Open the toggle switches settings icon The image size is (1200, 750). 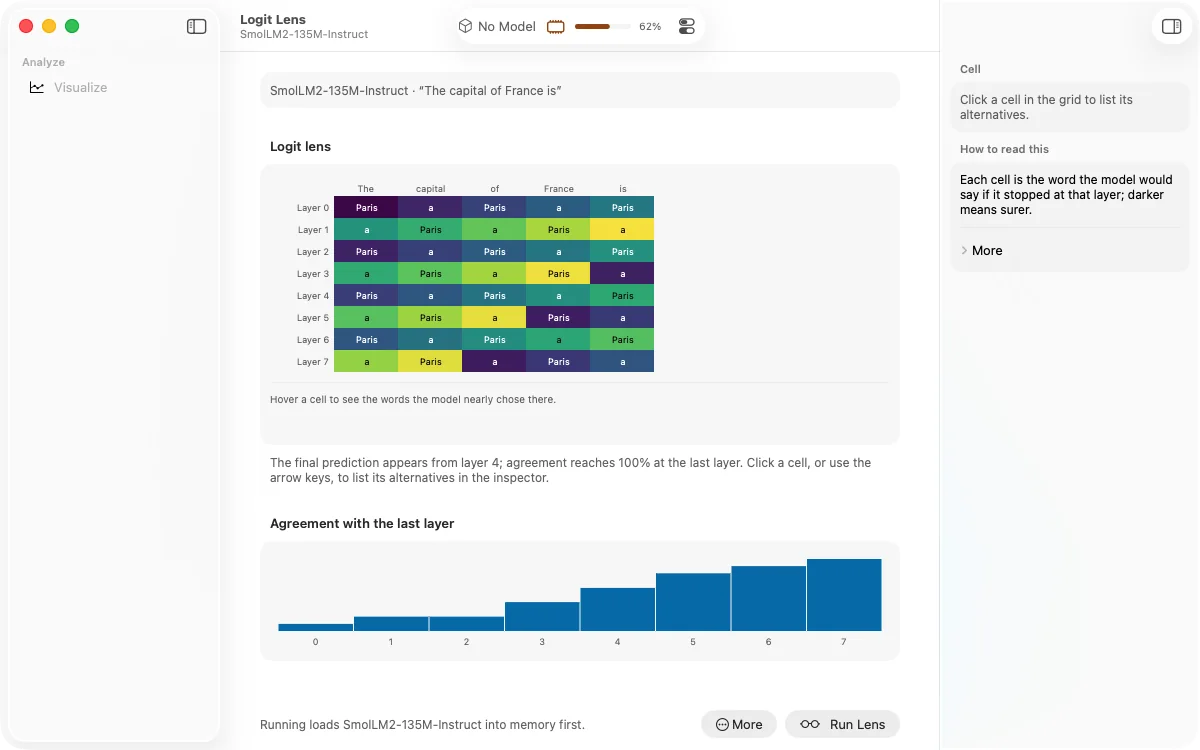pyautogui.click(x=686, y=27)
